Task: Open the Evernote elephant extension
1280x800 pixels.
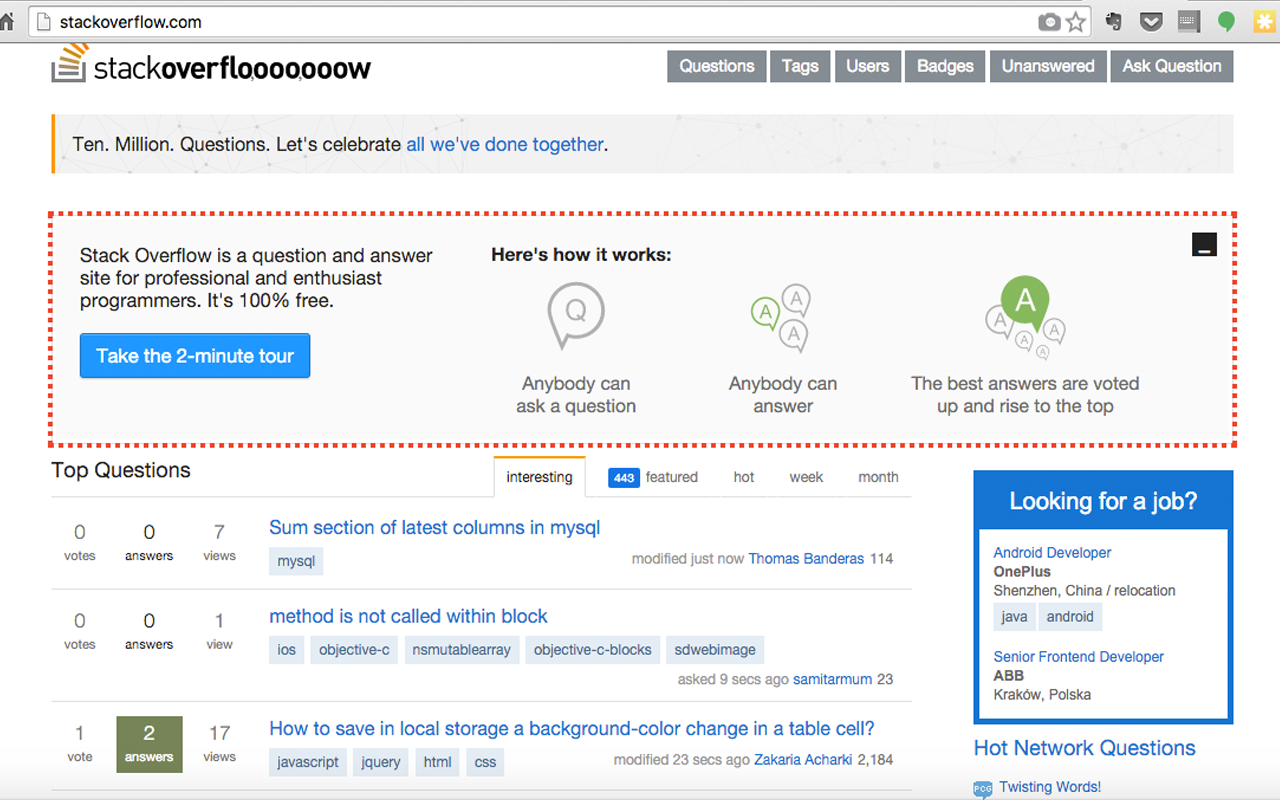Action: click(x=1113, y=21)
